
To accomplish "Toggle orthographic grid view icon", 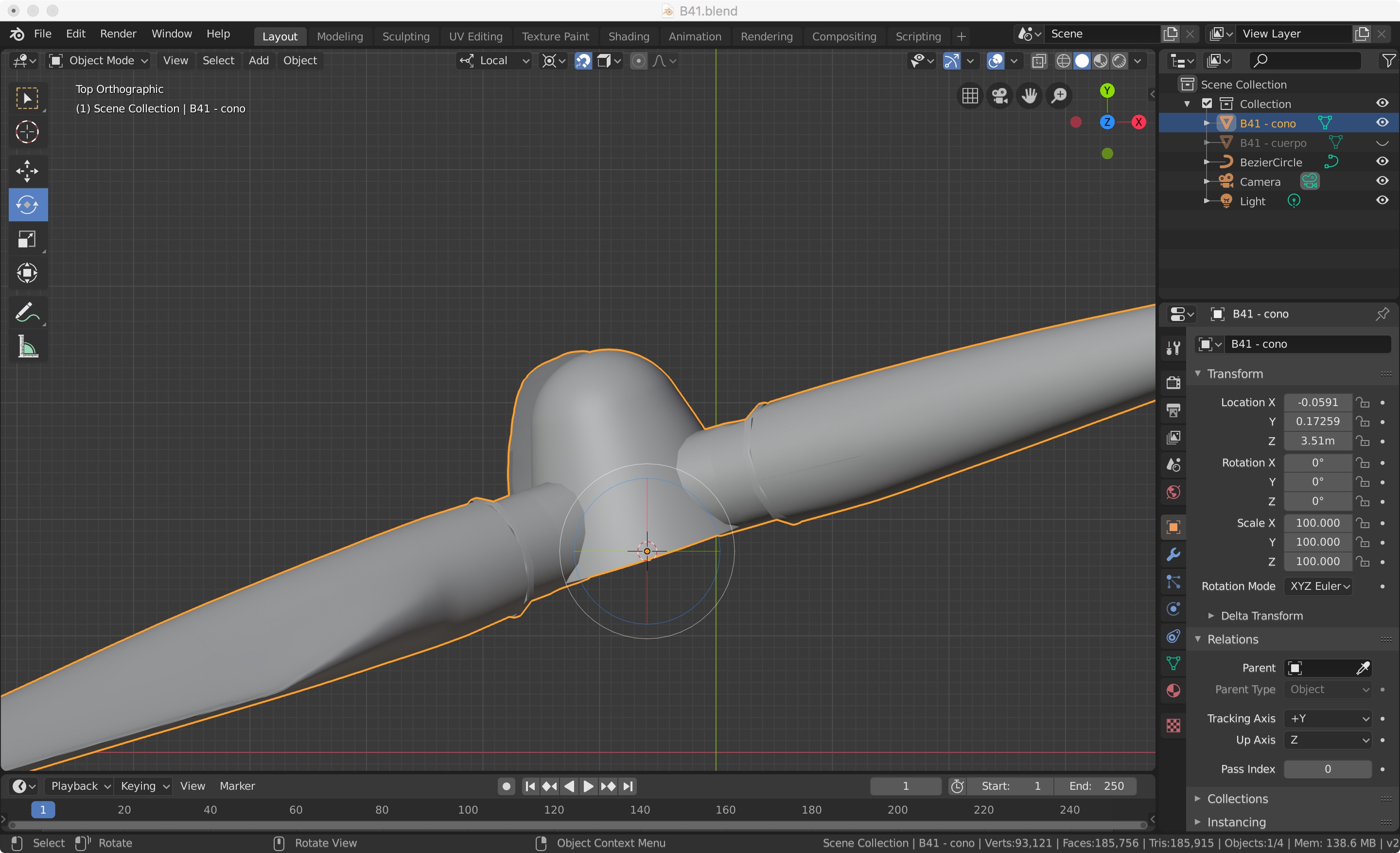I will tap(970, 95).
